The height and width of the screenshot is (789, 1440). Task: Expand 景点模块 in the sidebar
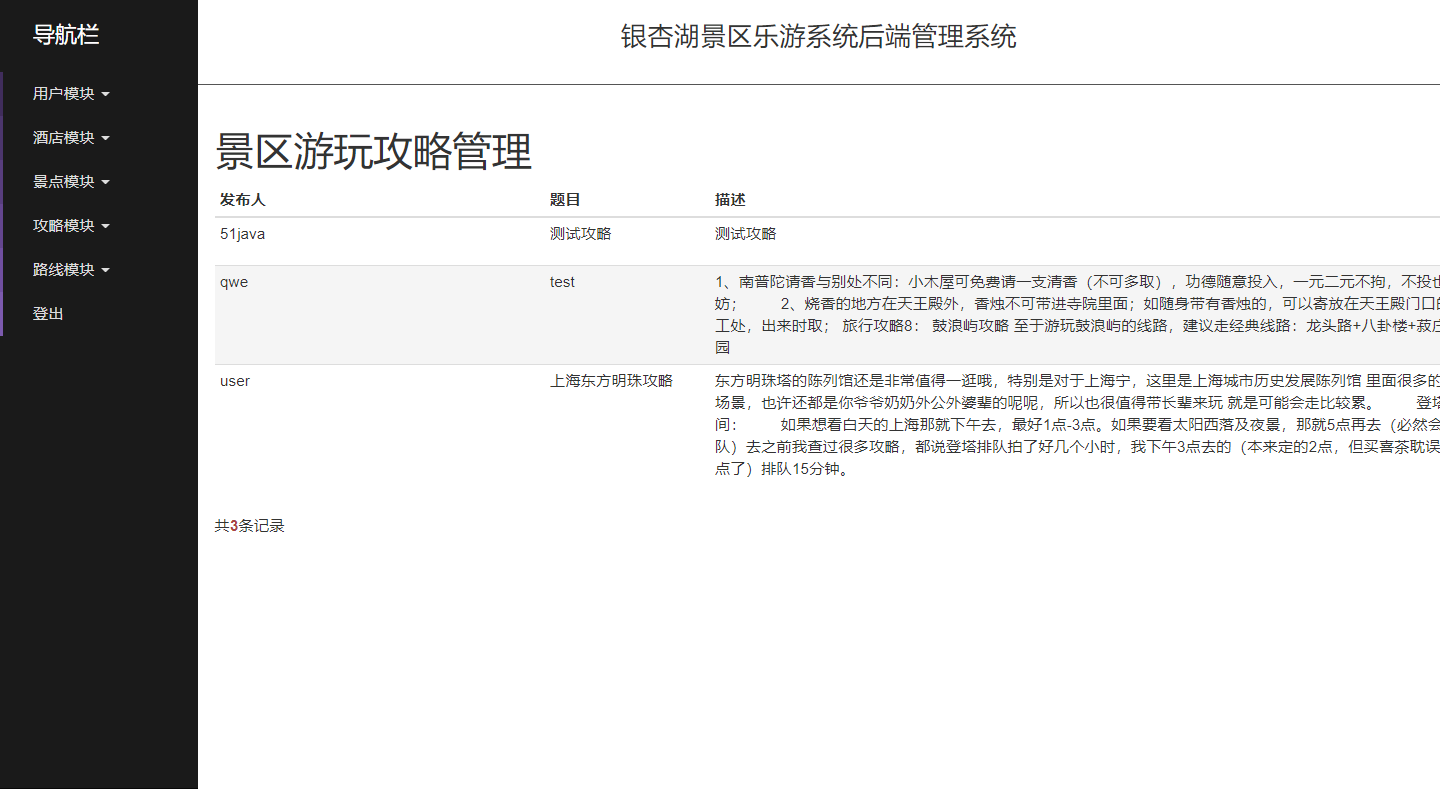(71, 182)
